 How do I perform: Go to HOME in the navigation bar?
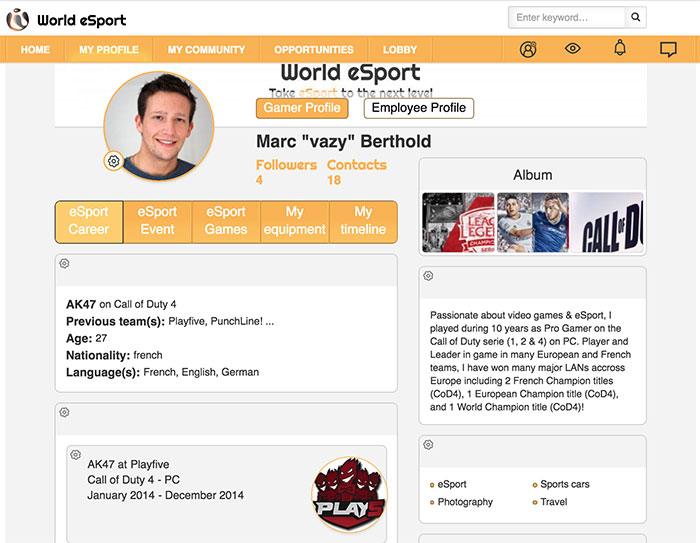coord(35,50)
